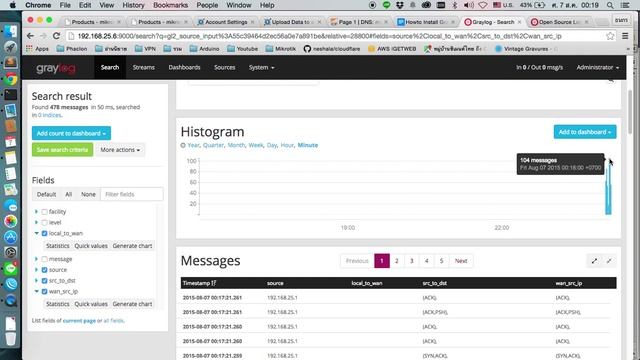Viewport: 640px width, 360px height.
Task: Uncheck the source field checkbox
Action: [44, 270]
